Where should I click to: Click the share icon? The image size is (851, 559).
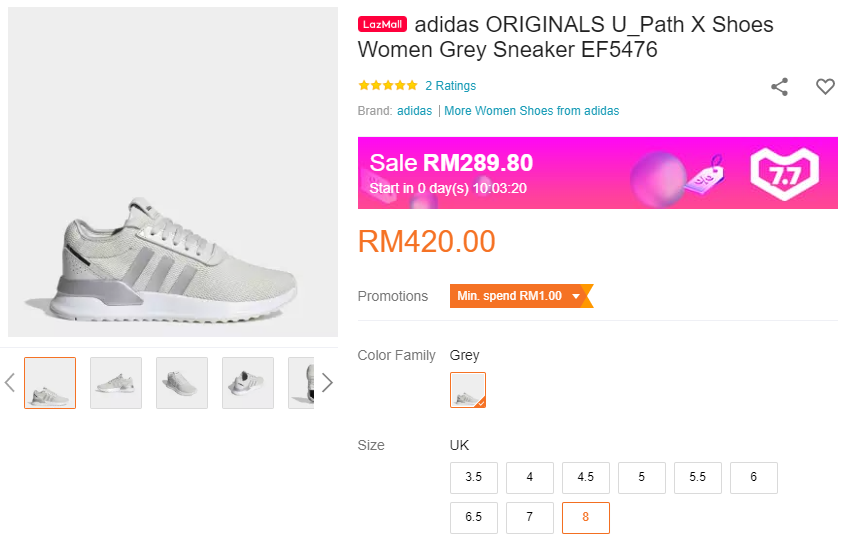780,87
